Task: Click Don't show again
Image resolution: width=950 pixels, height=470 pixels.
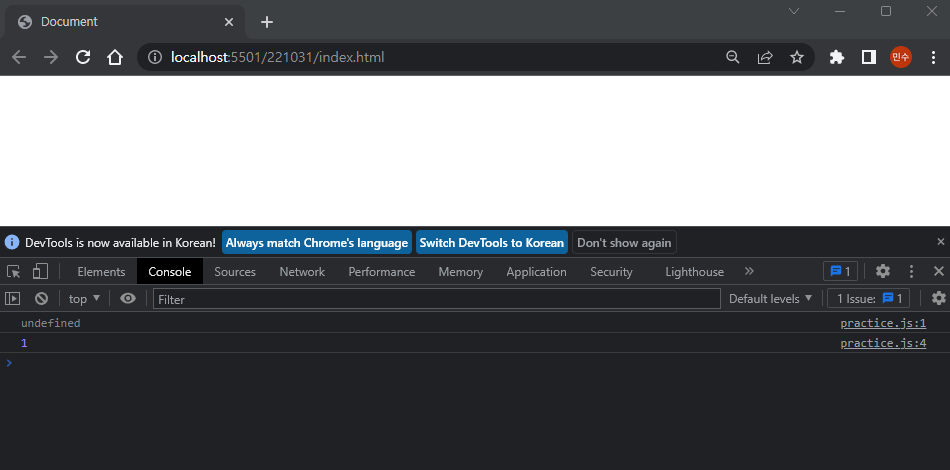Action: 624,243
